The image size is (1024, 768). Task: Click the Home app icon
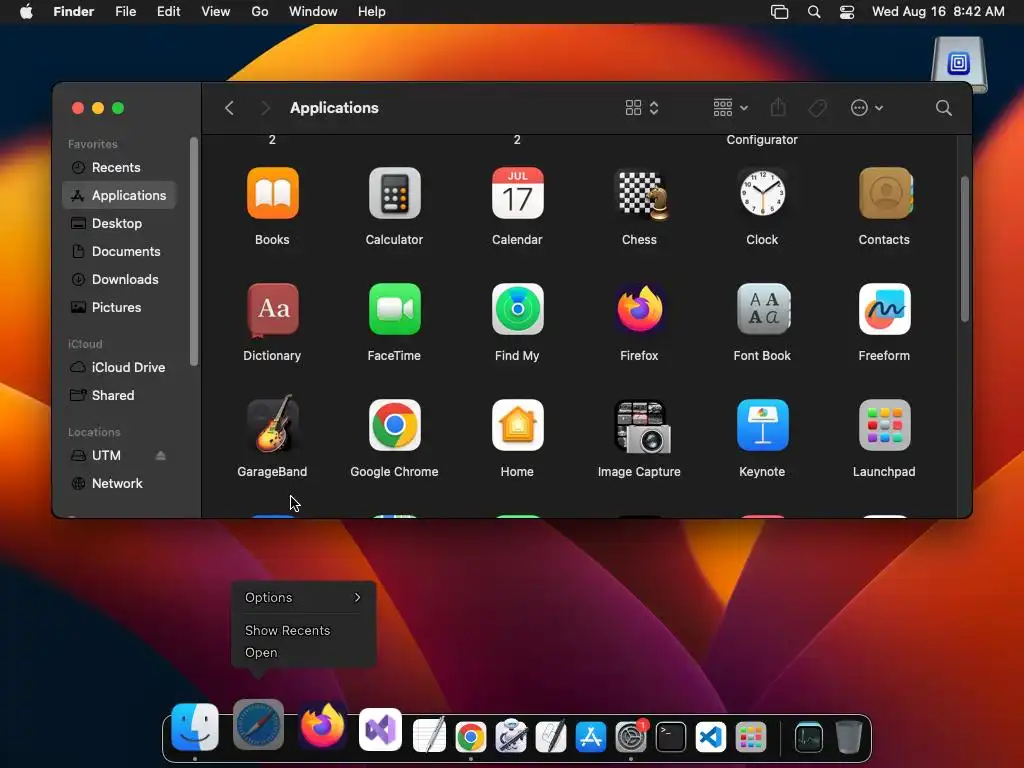point(517,425)
